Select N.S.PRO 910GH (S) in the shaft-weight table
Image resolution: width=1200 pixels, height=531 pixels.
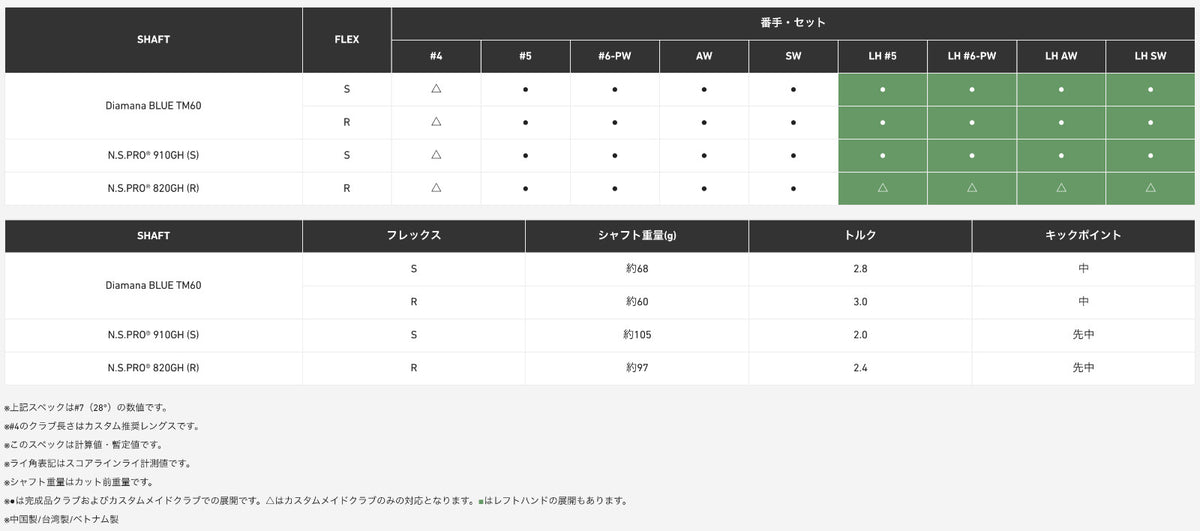coord(154,335)
